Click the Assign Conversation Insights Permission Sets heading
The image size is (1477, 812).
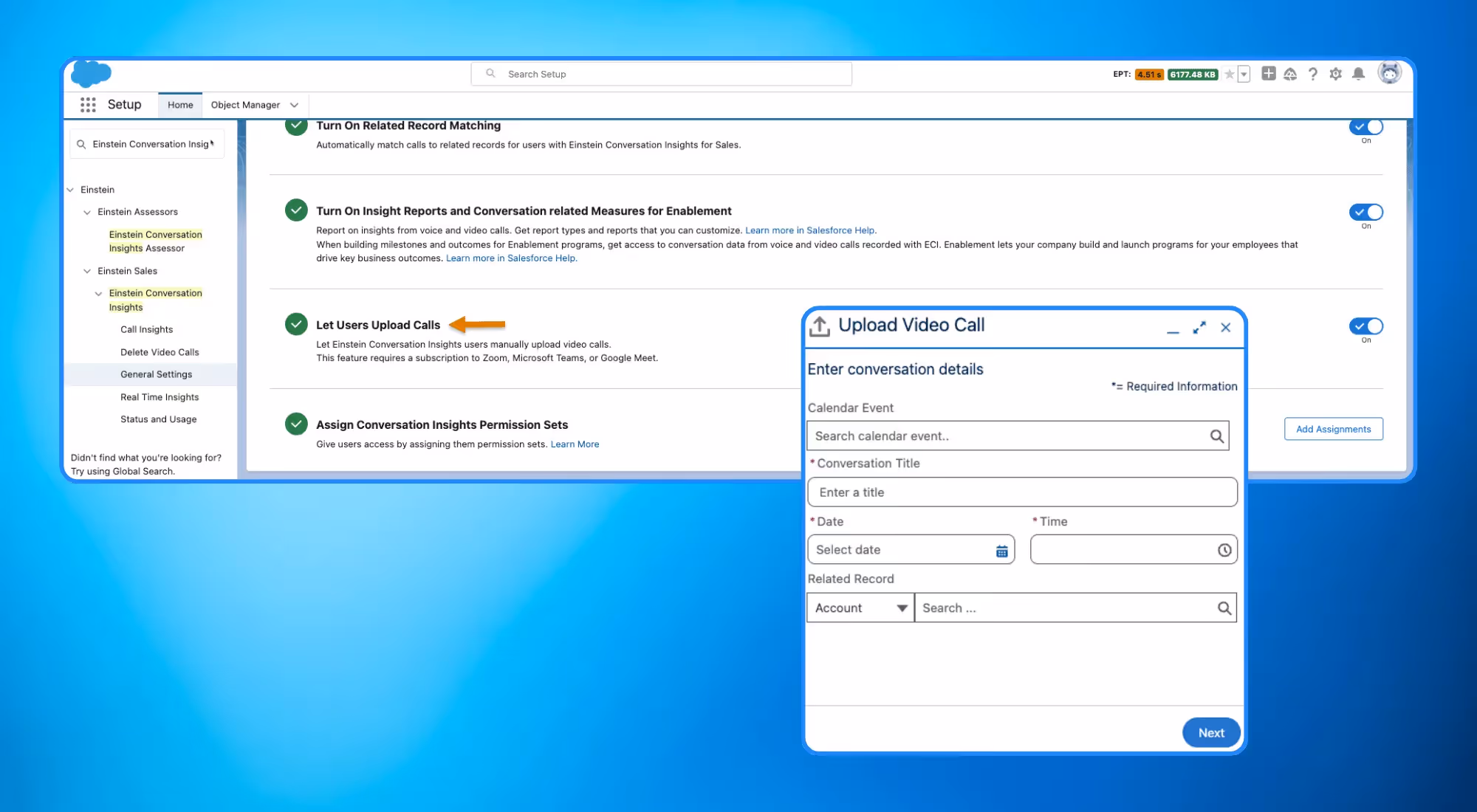(x=442, y=424)
